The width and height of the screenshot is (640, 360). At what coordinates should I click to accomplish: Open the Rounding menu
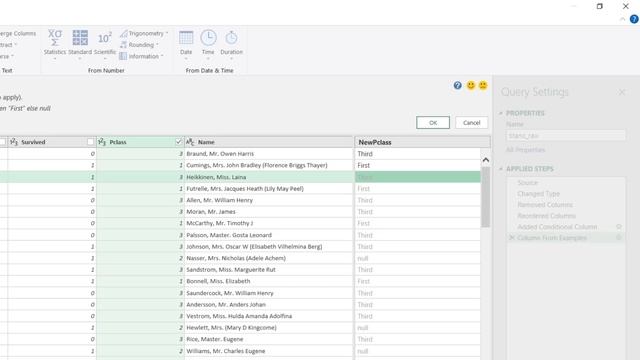(139, 45)
